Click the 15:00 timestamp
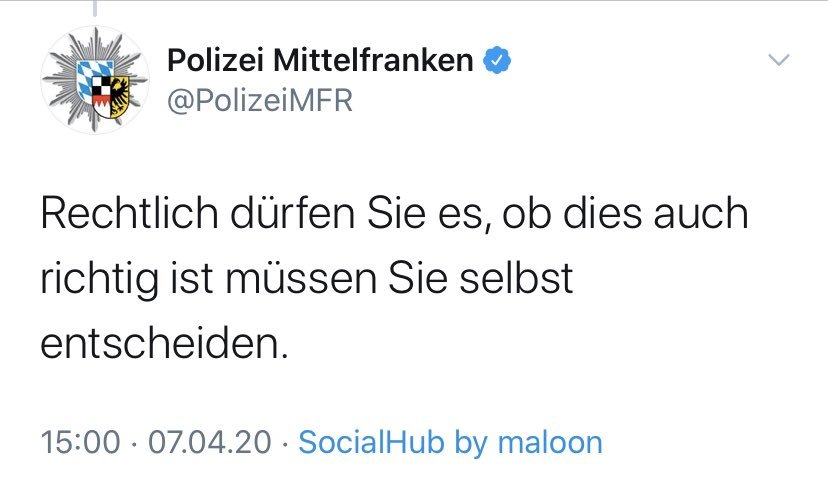Image resolution: width=828 pixels, height=486 pixels. pos(80,442)
